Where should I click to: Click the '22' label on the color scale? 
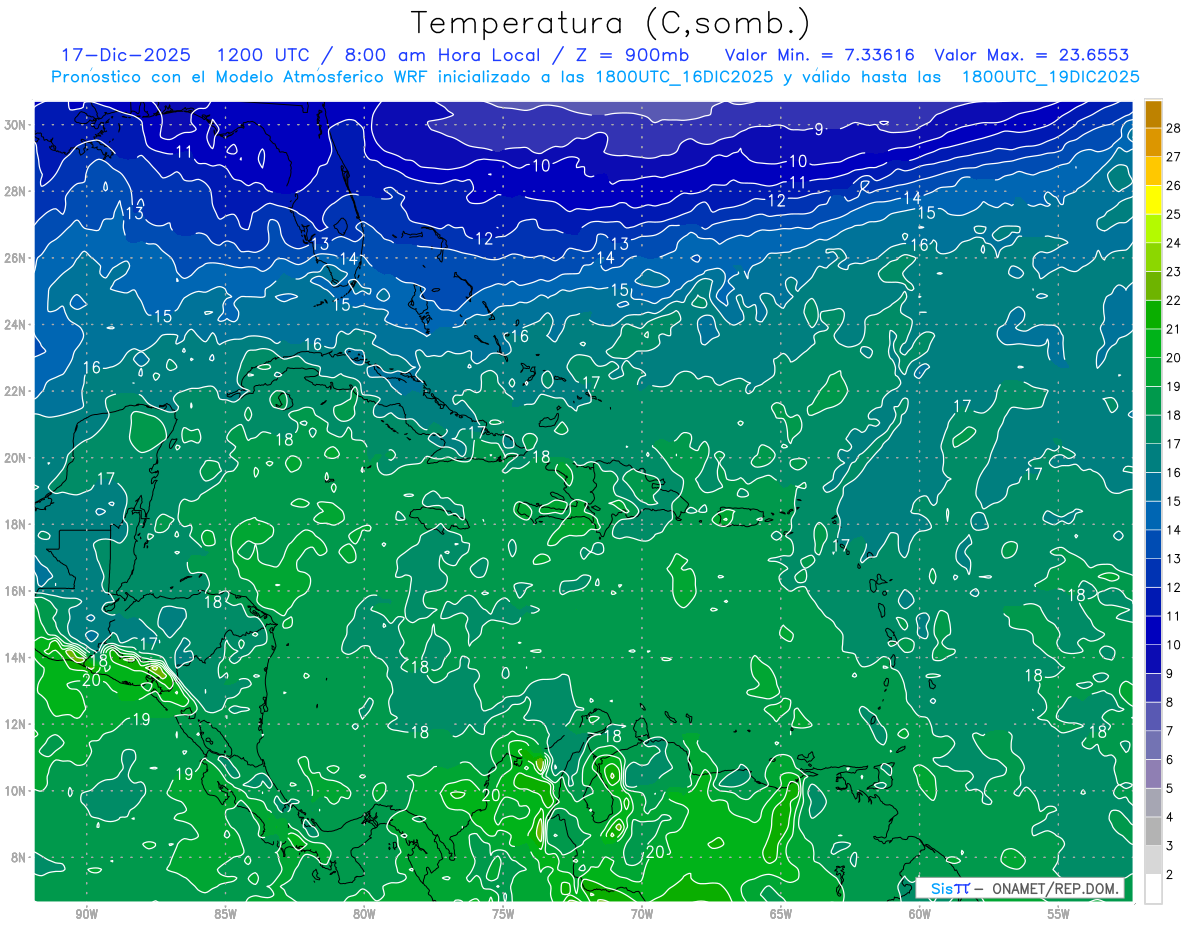coord(1174,300)
